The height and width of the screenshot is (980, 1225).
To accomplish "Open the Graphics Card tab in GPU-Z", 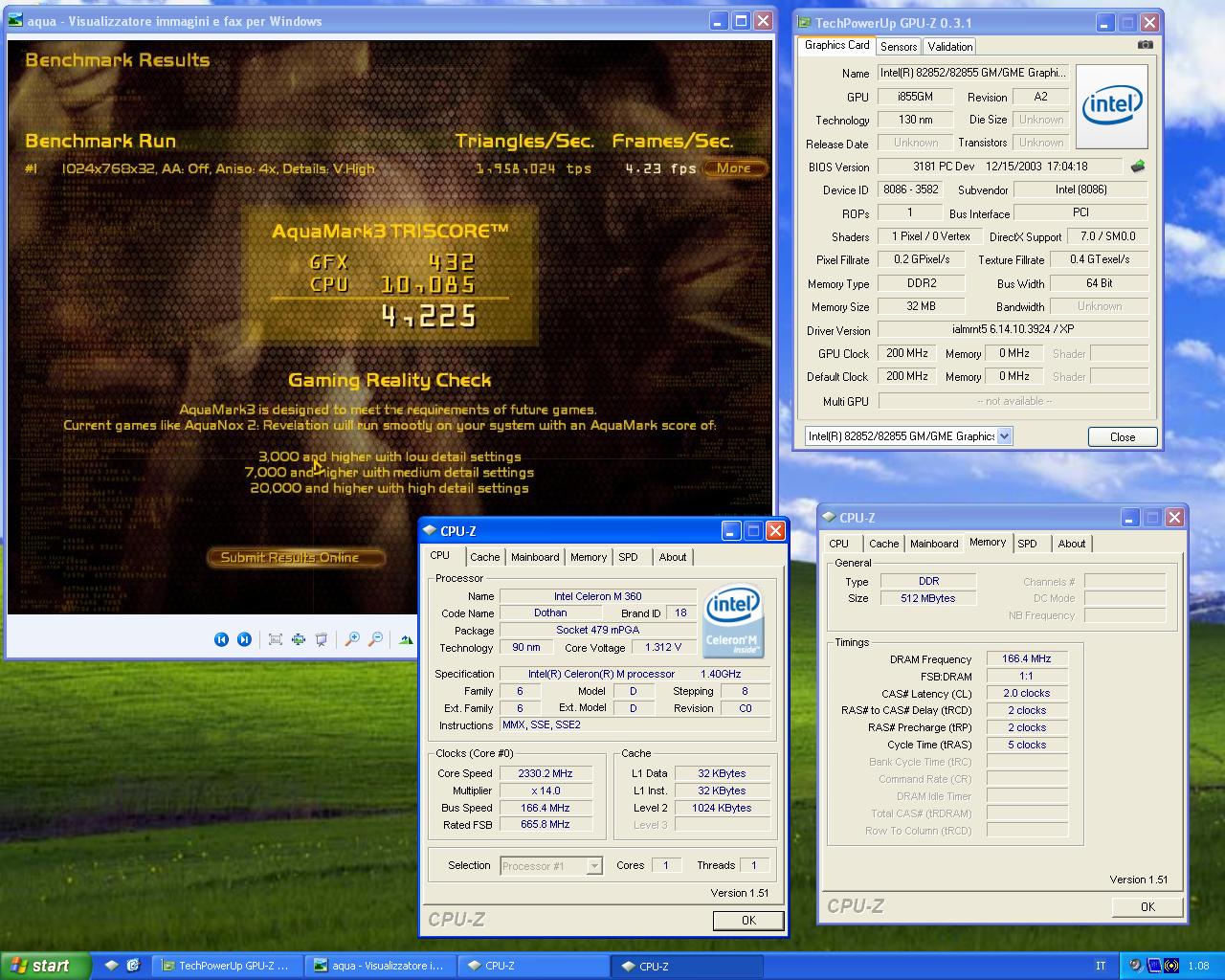I will tap(836, 45).
